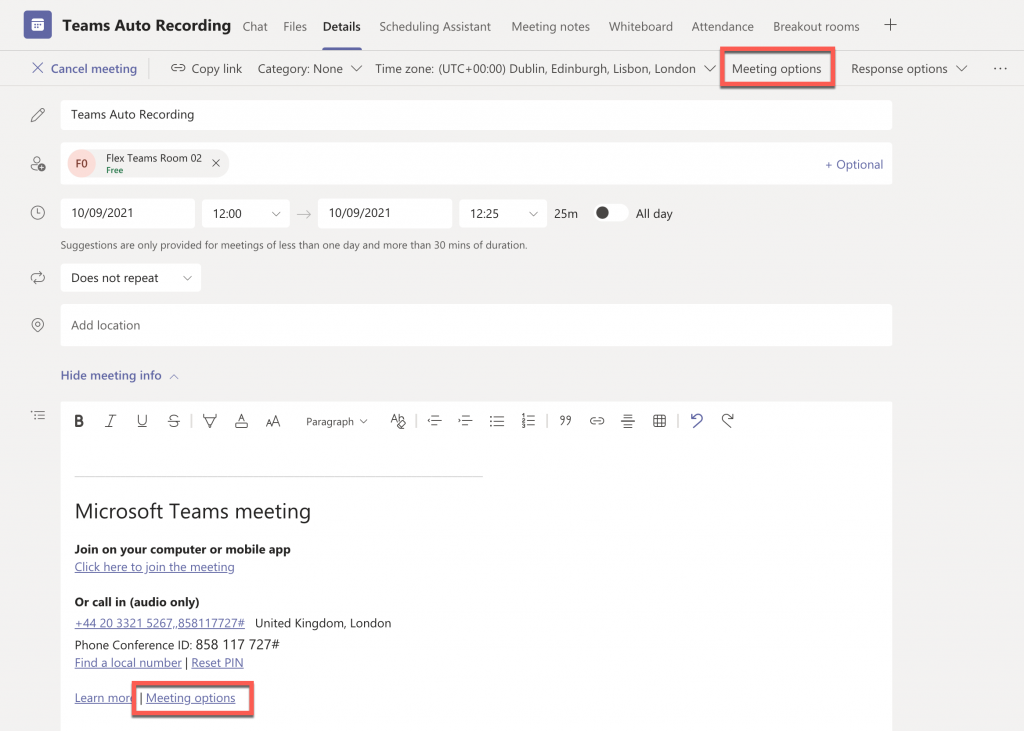Open the Paragraph style dropdown
The image size is (1024, 731).
[336, 422]
